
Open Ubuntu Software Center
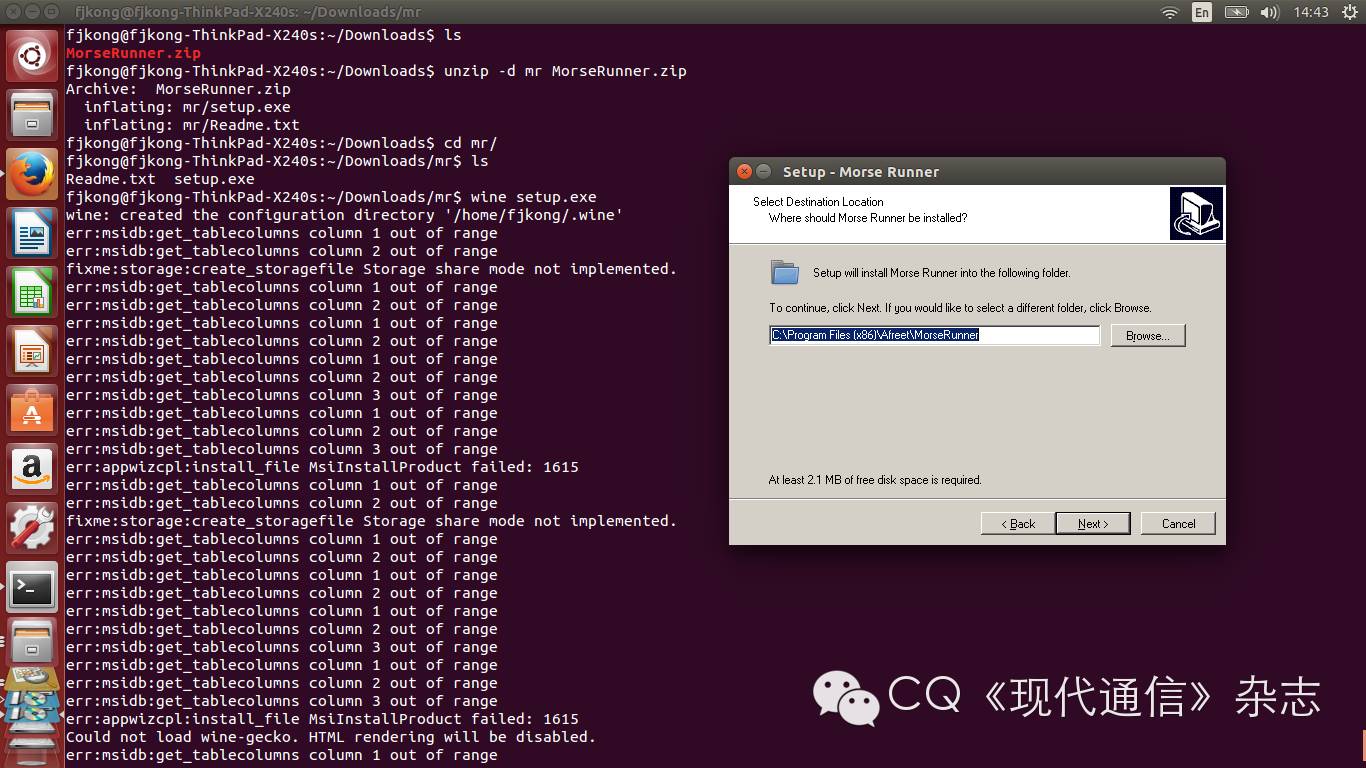[32, 411]
